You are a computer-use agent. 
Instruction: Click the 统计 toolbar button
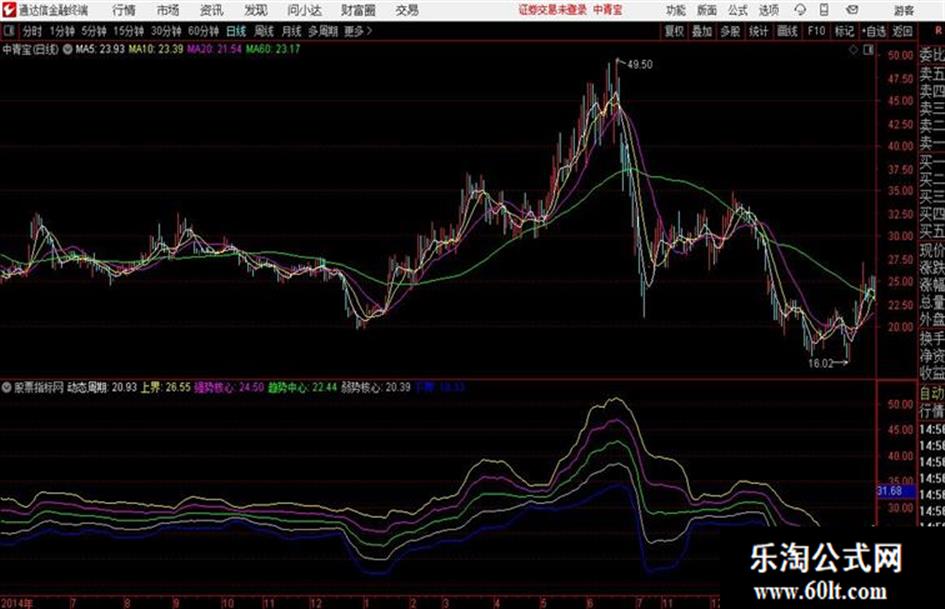[759, 31]
